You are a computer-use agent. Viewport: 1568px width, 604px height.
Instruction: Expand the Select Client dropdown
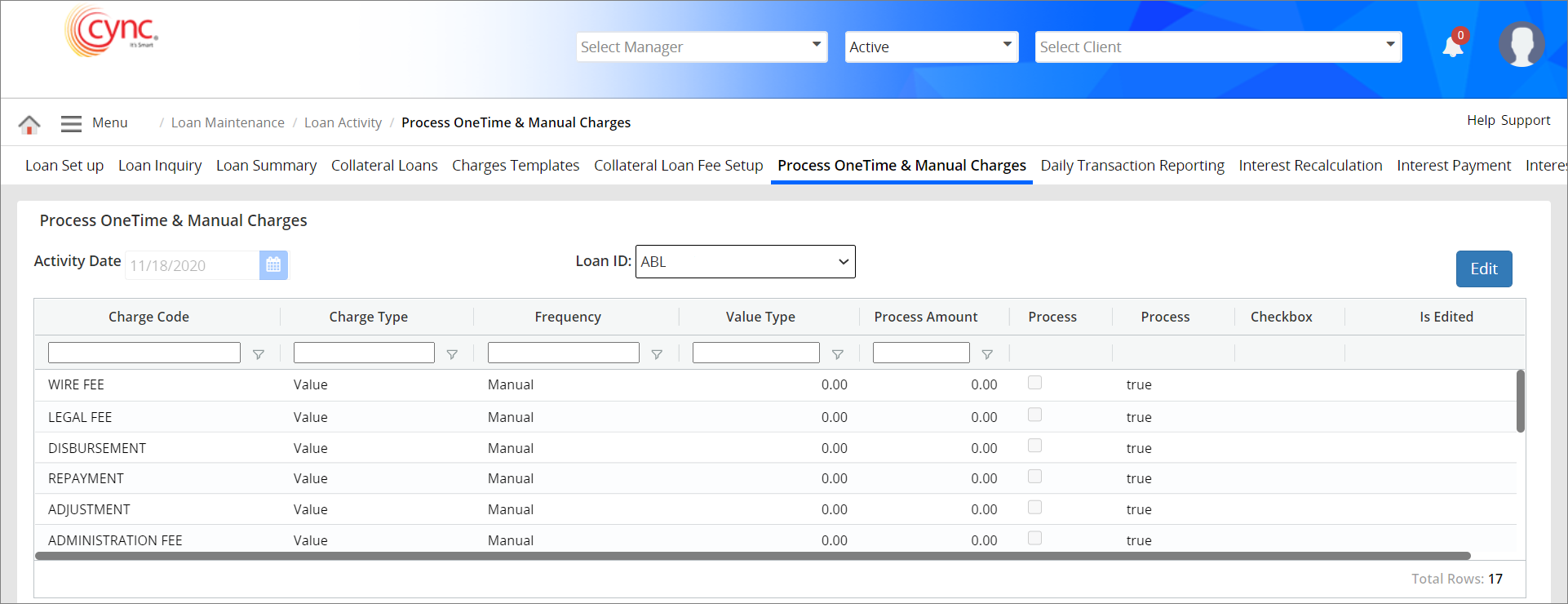(1218, 47)
